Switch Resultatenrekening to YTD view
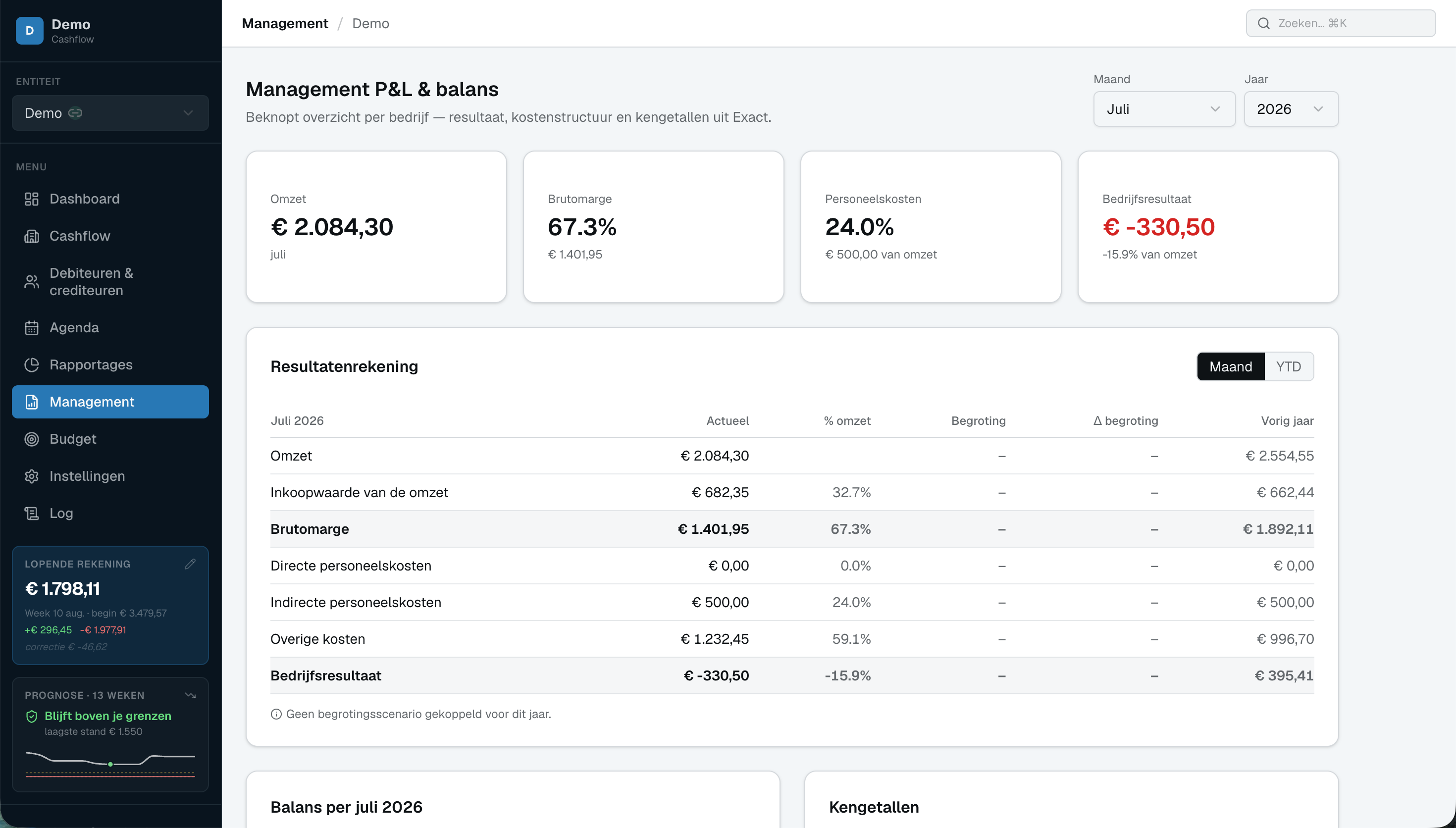 coord(1288,366)
